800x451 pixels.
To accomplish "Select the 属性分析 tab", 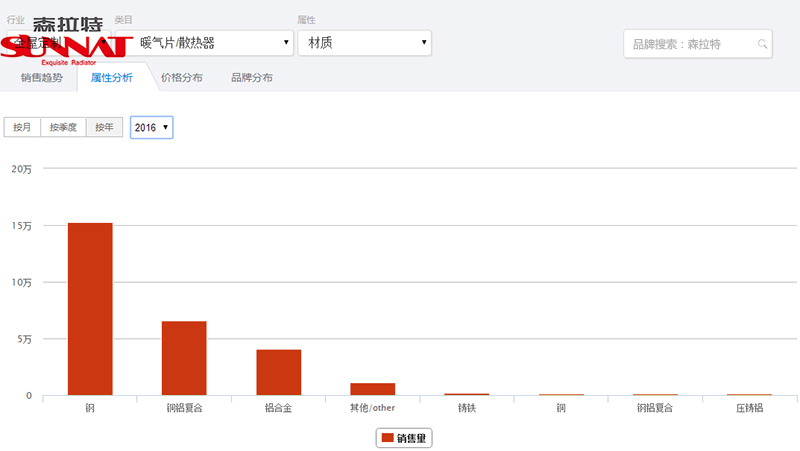I will 112,78.
